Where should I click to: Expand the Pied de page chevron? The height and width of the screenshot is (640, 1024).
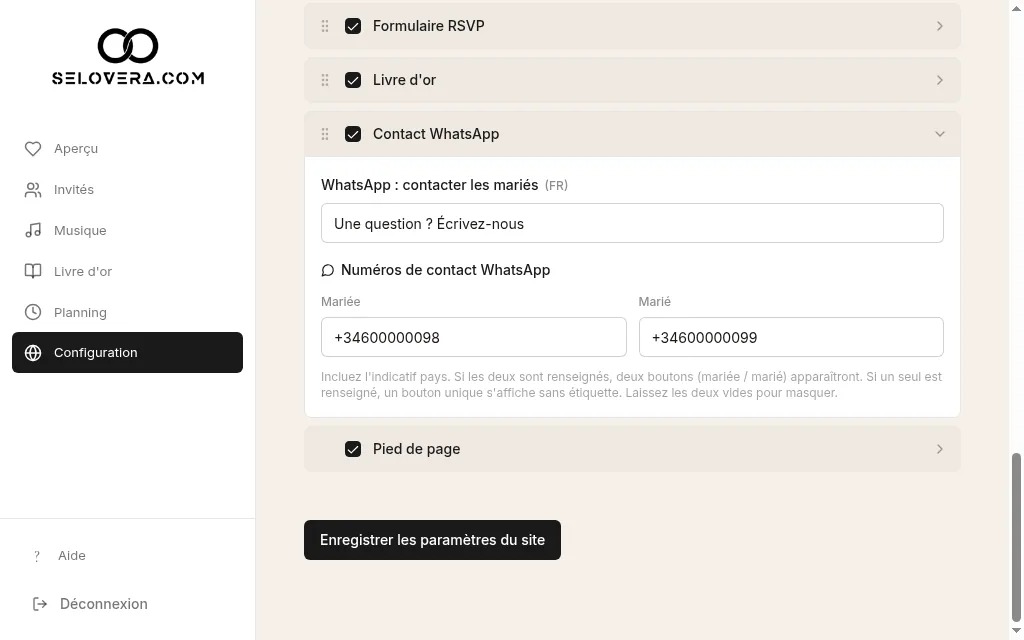(940, 449)
